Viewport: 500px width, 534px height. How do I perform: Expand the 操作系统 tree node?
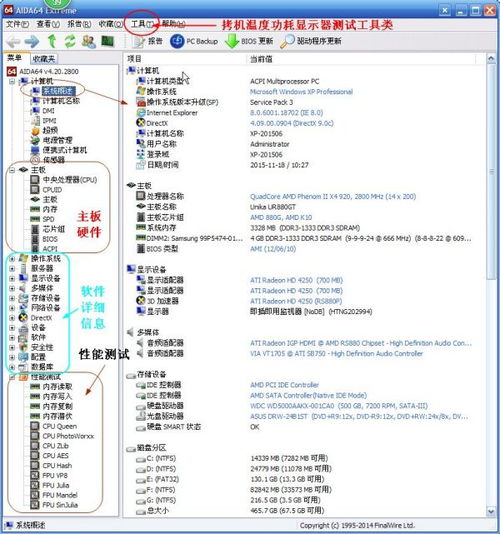coord(12,259)
